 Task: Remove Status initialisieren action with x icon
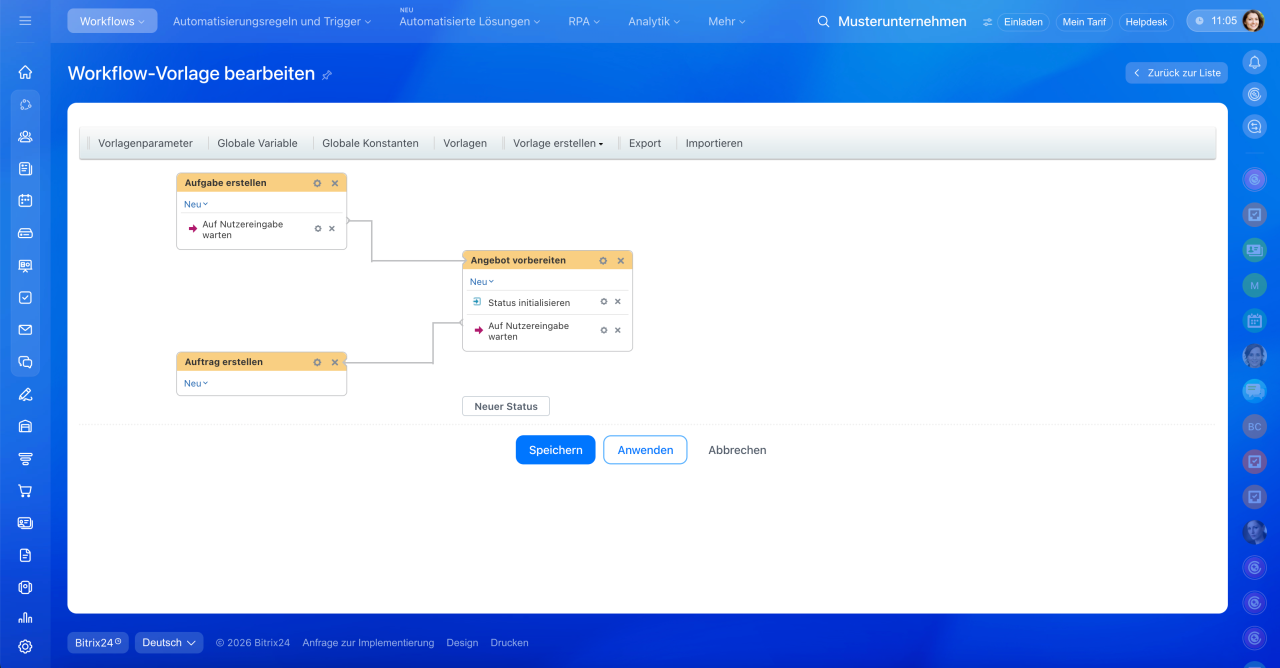pyautogui.click(x=618, y=302)
